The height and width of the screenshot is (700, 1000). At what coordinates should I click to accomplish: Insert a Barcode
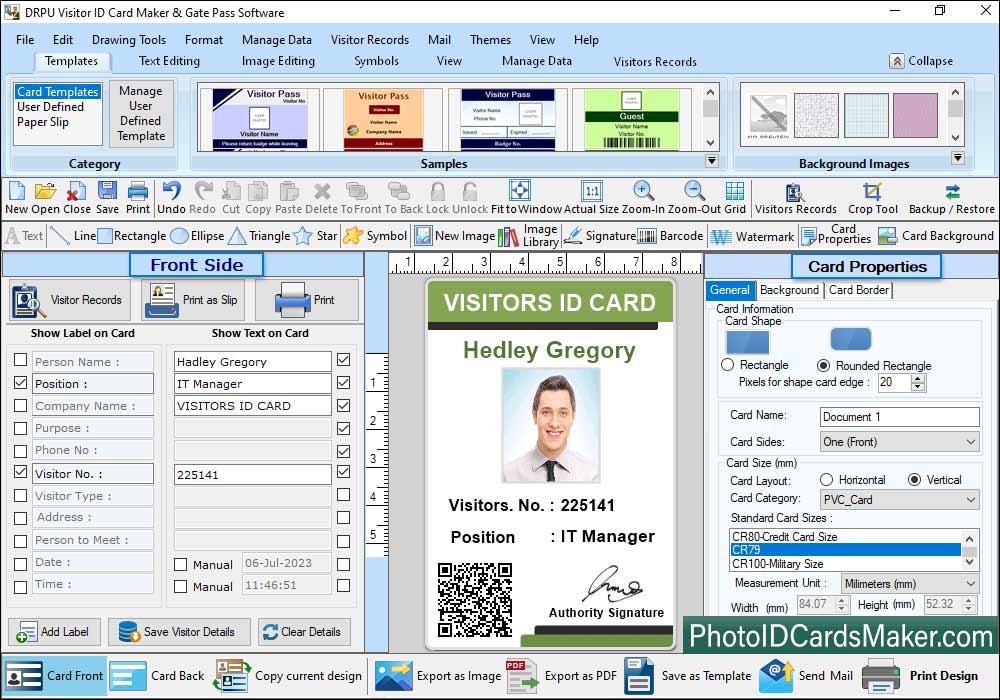click(671, 236)
